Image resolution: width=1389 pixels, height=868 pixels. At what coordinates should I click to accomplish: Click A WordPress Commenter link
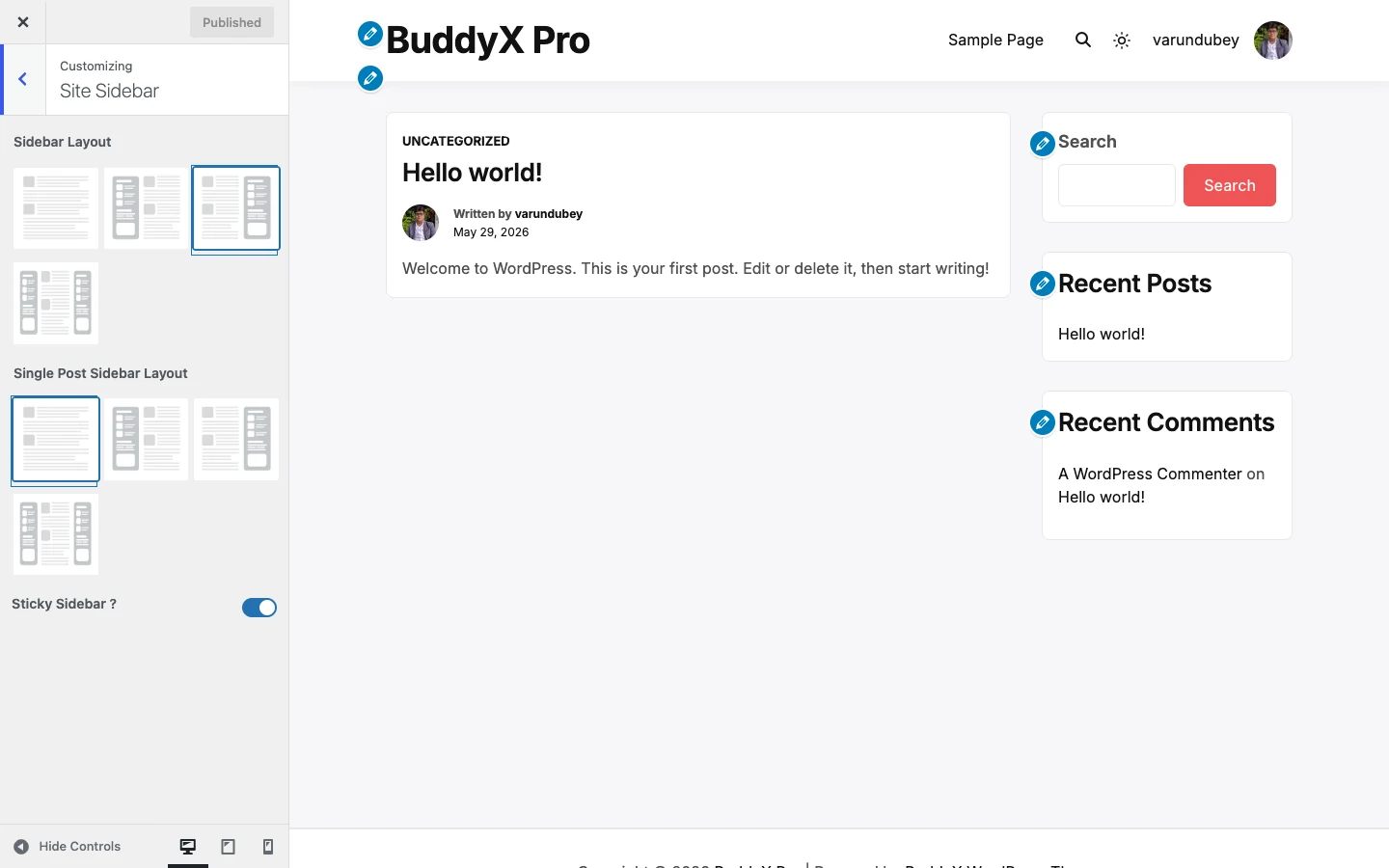pyautogui.click(x=1150, y=474)
